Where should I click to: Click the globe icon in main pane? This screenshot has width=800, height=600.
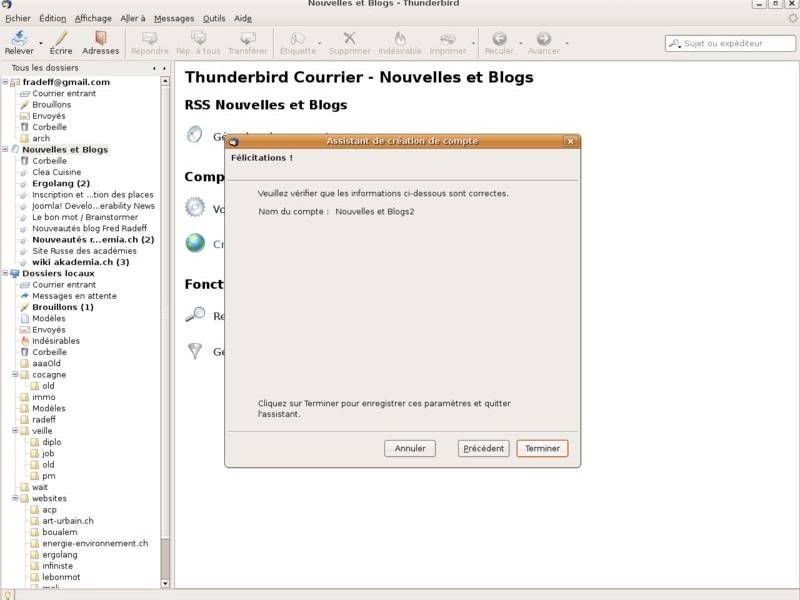click(x=195, y=243)
